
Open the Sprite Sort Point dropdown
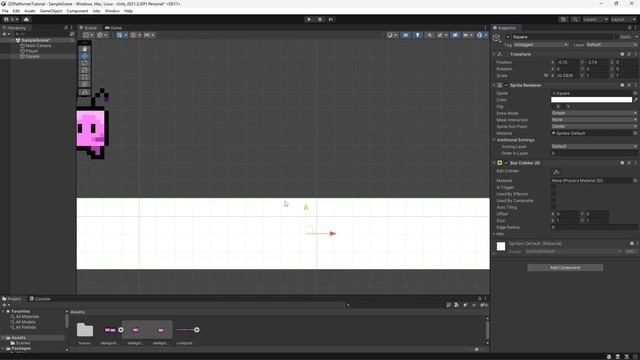[x=594, y=126]
